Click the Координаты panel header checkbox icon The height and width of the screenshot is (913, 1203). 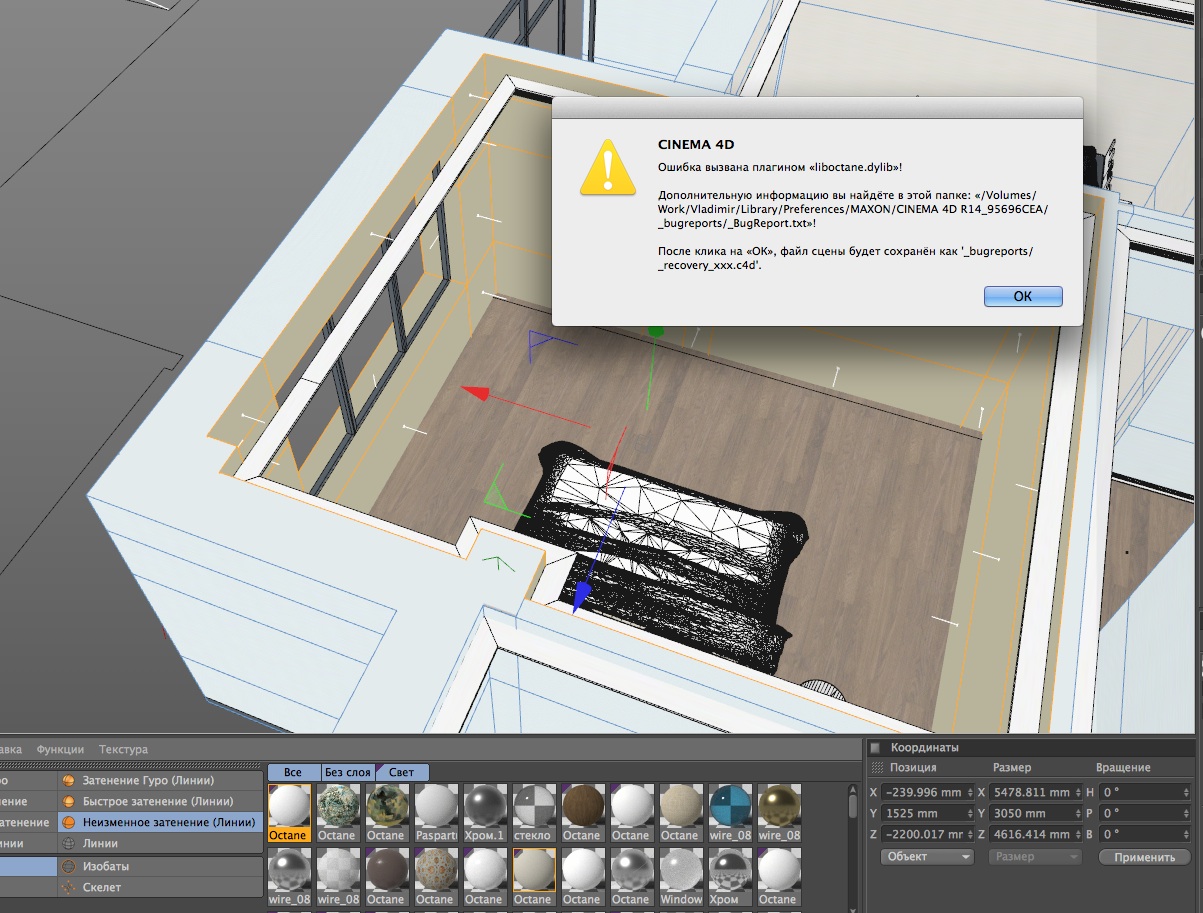[x=875, y=747]
